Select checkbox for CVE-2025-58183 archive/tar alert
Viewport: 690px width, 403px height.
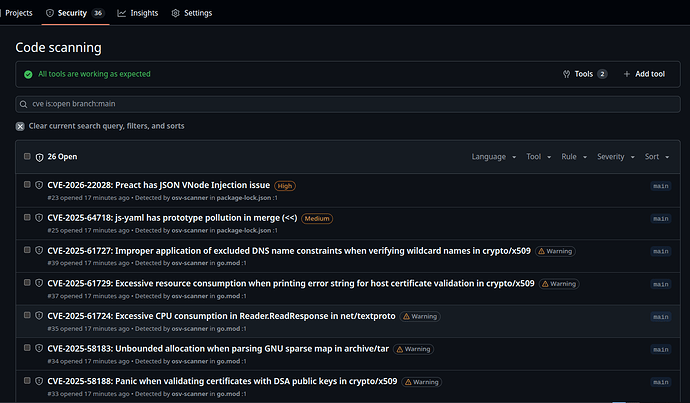click(27, 349)
